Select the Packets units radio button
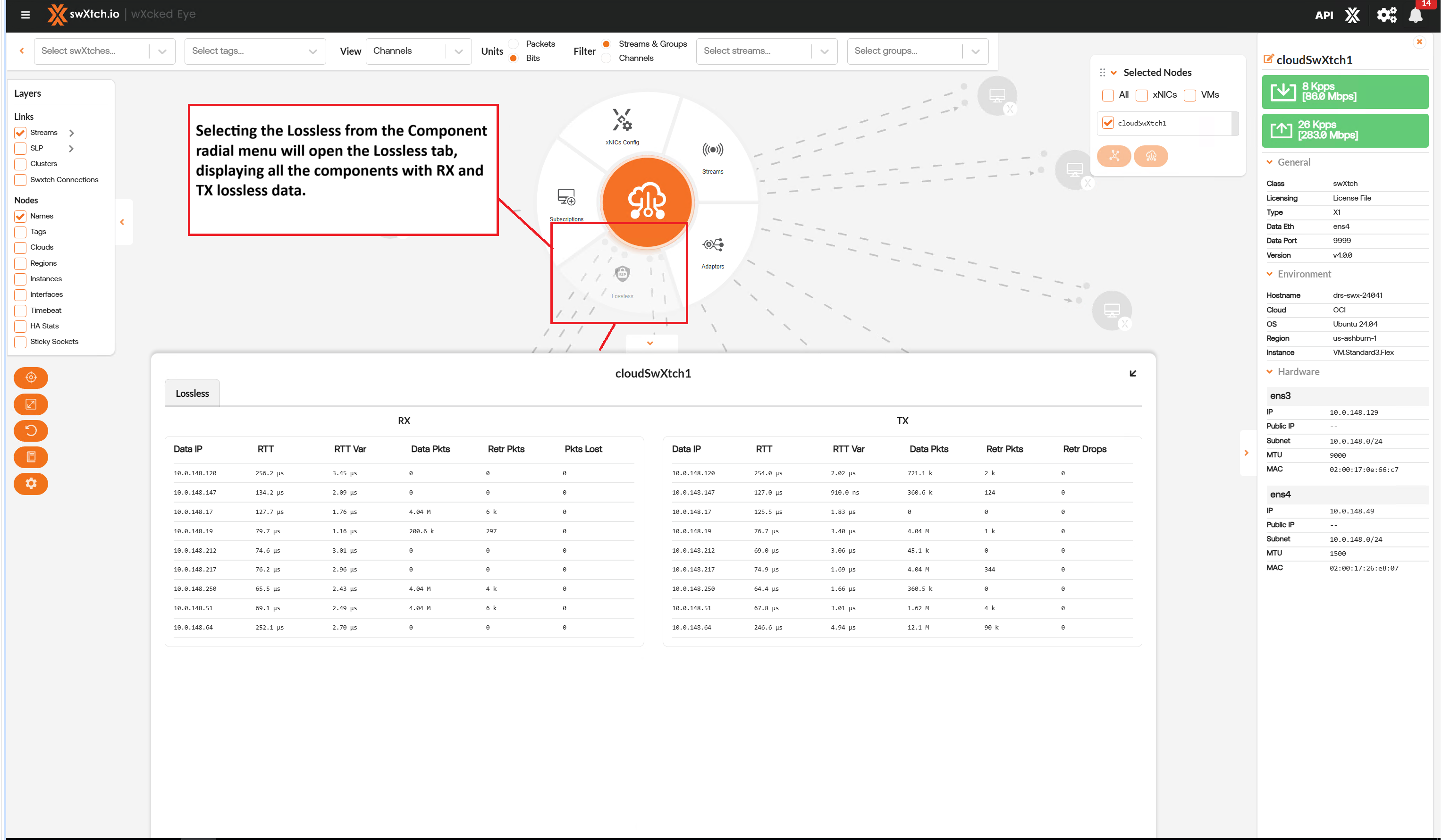1442x840 pixels. 513,44
